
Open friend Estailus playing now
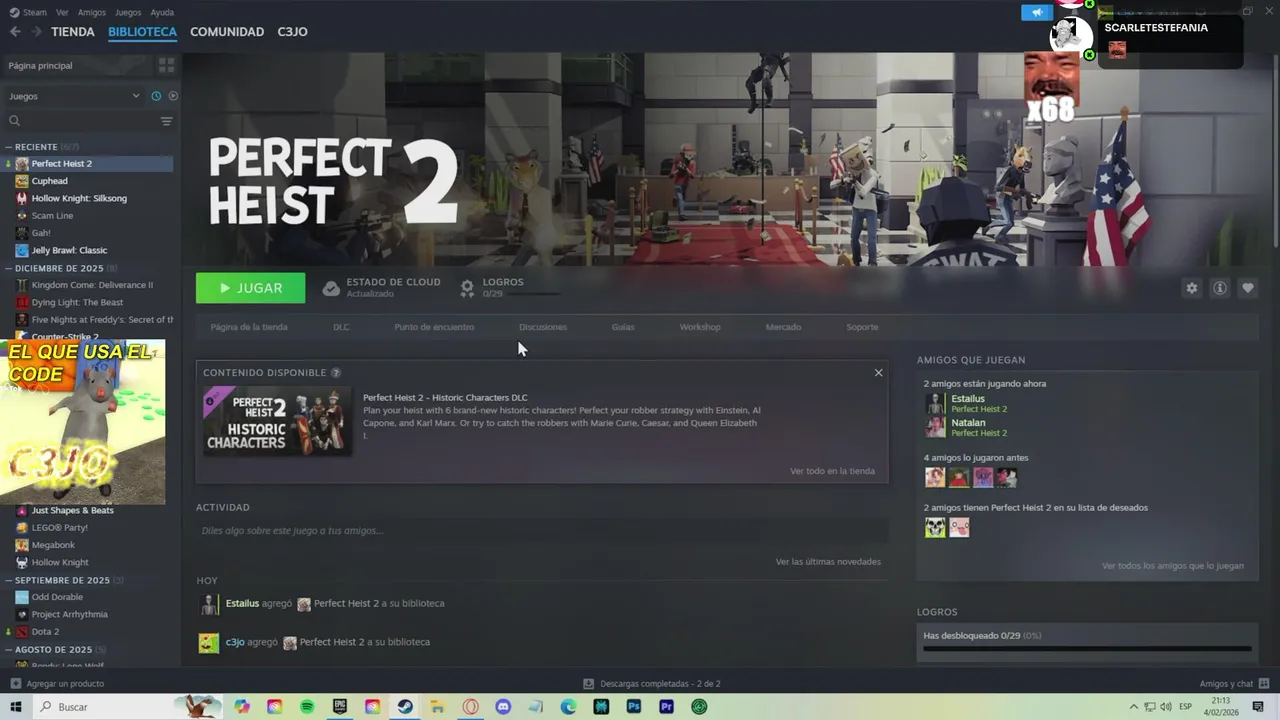[966, 404]
